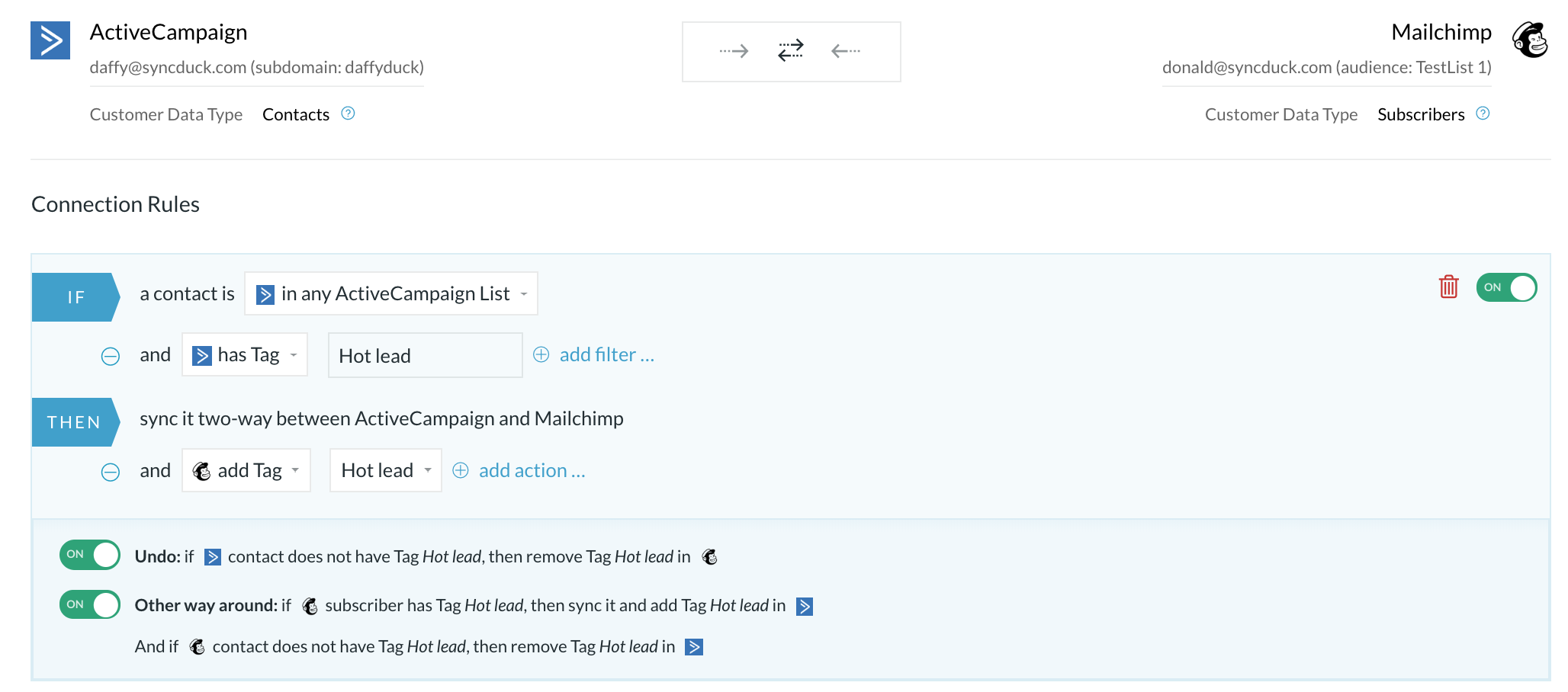Image resolution: width=1568 pixels, height=692 pixels.
Task: Click the Mailchimp monkey logo icon
Action: coord(1530,40)
